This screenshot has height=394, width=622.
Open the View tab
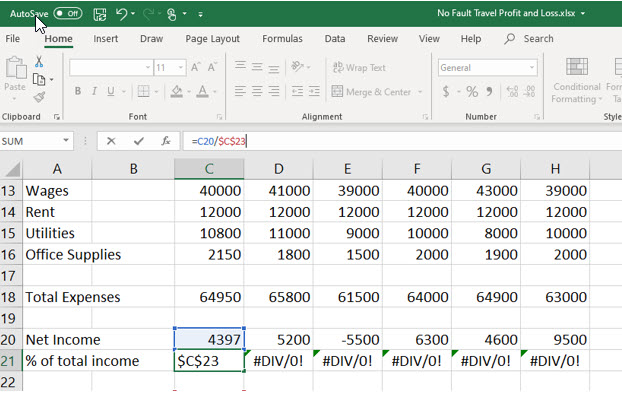pos(429,38)
